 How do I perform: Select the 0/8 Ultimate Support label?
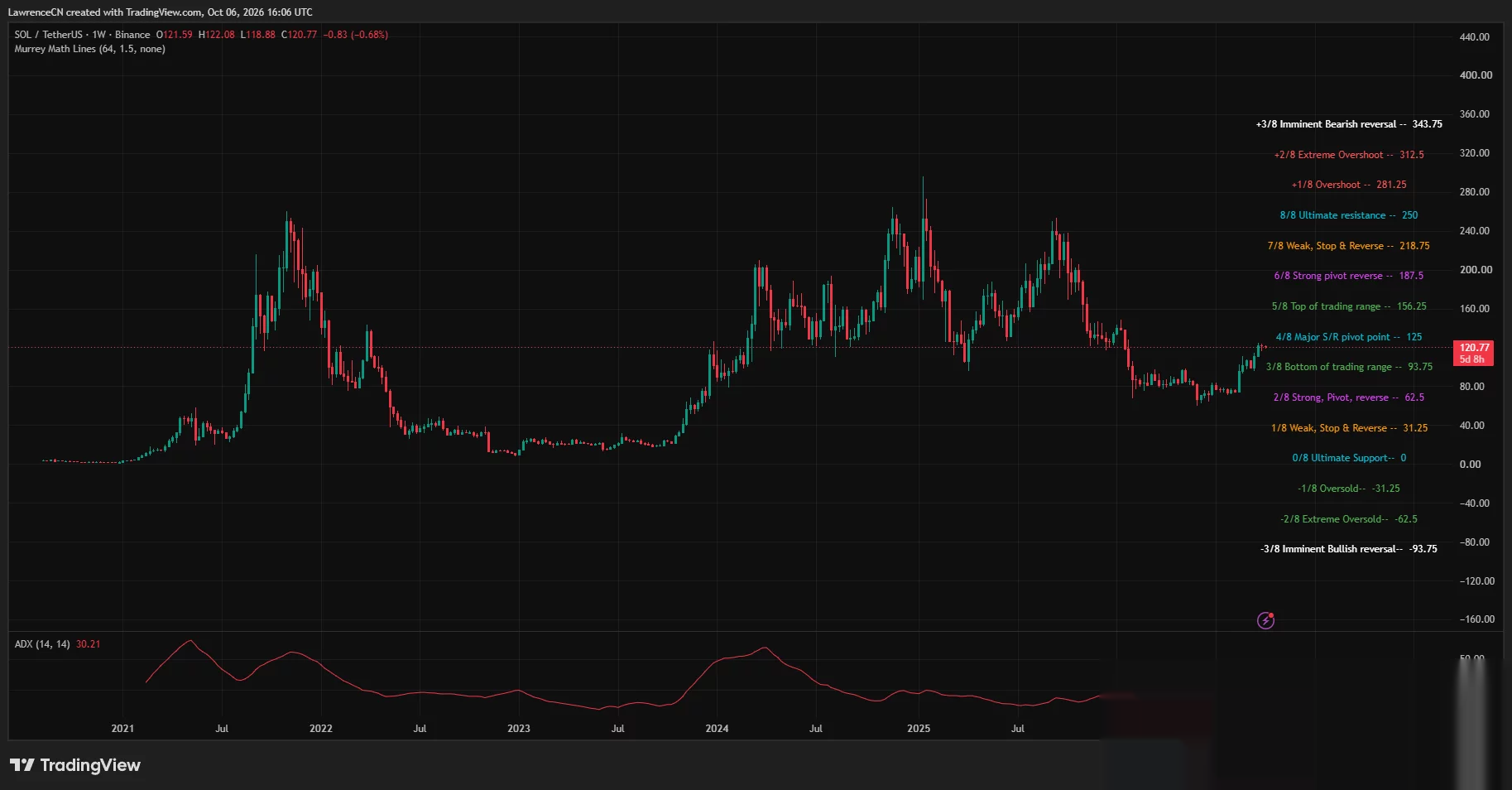pyautogui.click(x=1349, y=458)
